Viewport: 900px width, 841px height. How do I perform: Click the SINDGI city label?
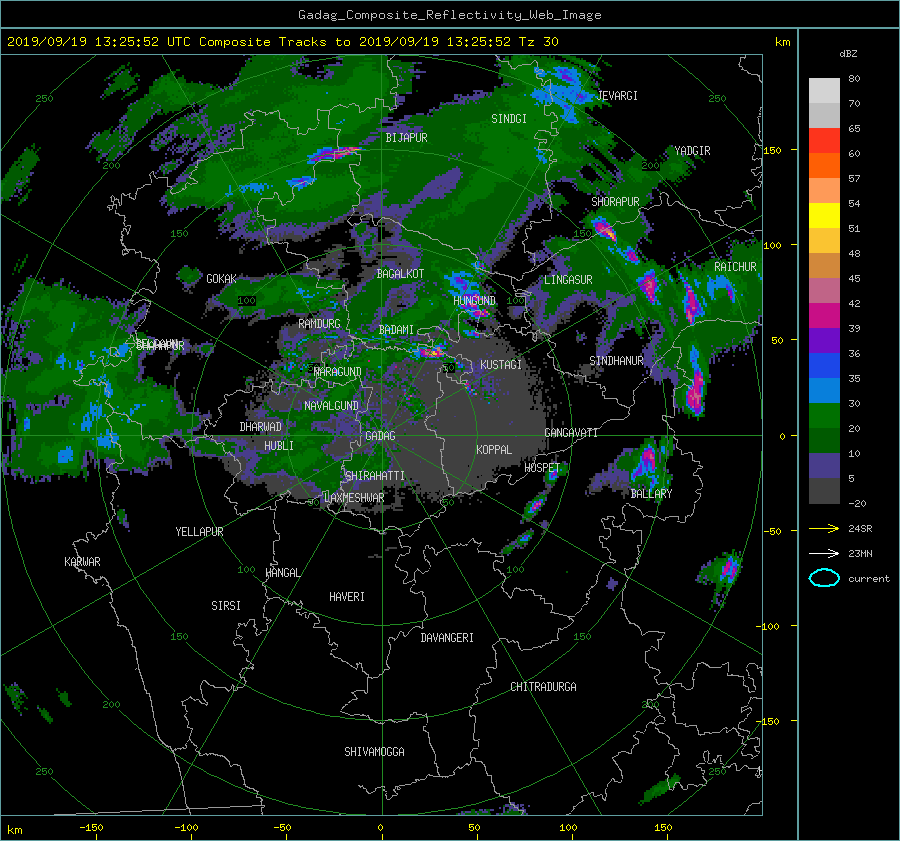point(509,119)
